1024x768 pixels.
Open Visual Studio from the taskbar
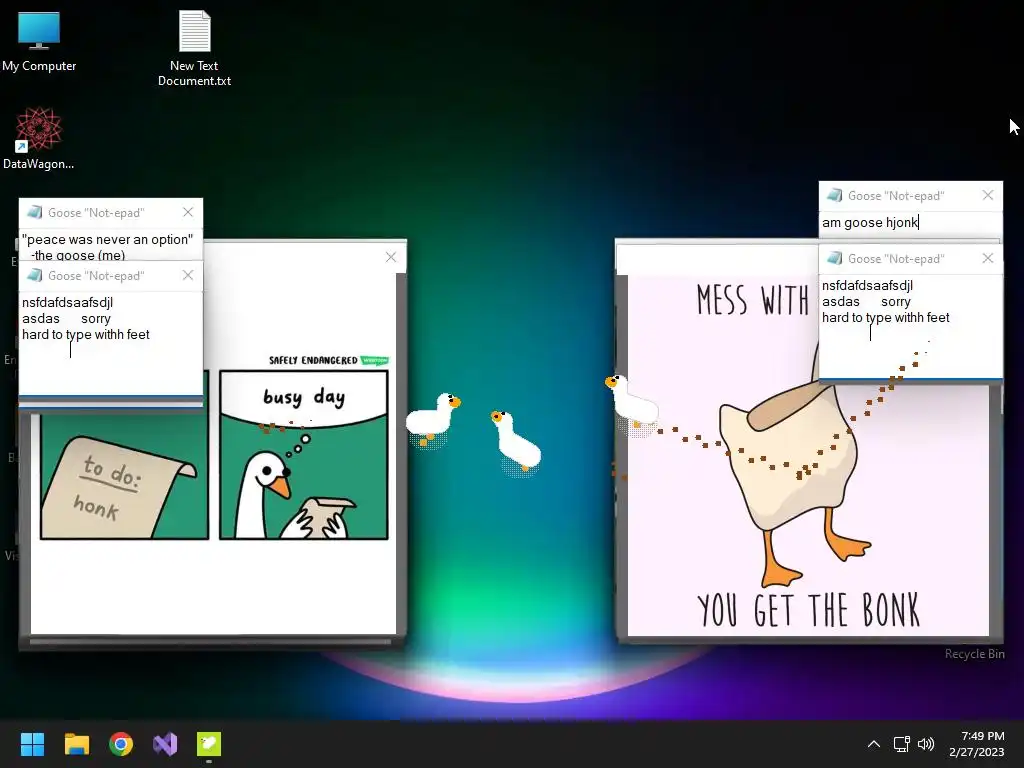point(165,744)
